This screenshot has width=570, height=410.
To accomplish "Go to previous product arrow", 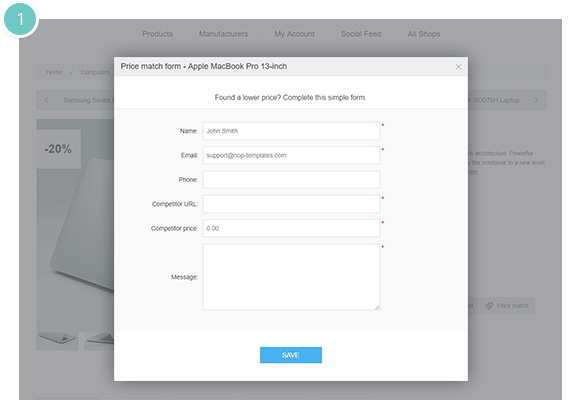I will [47, 100].
